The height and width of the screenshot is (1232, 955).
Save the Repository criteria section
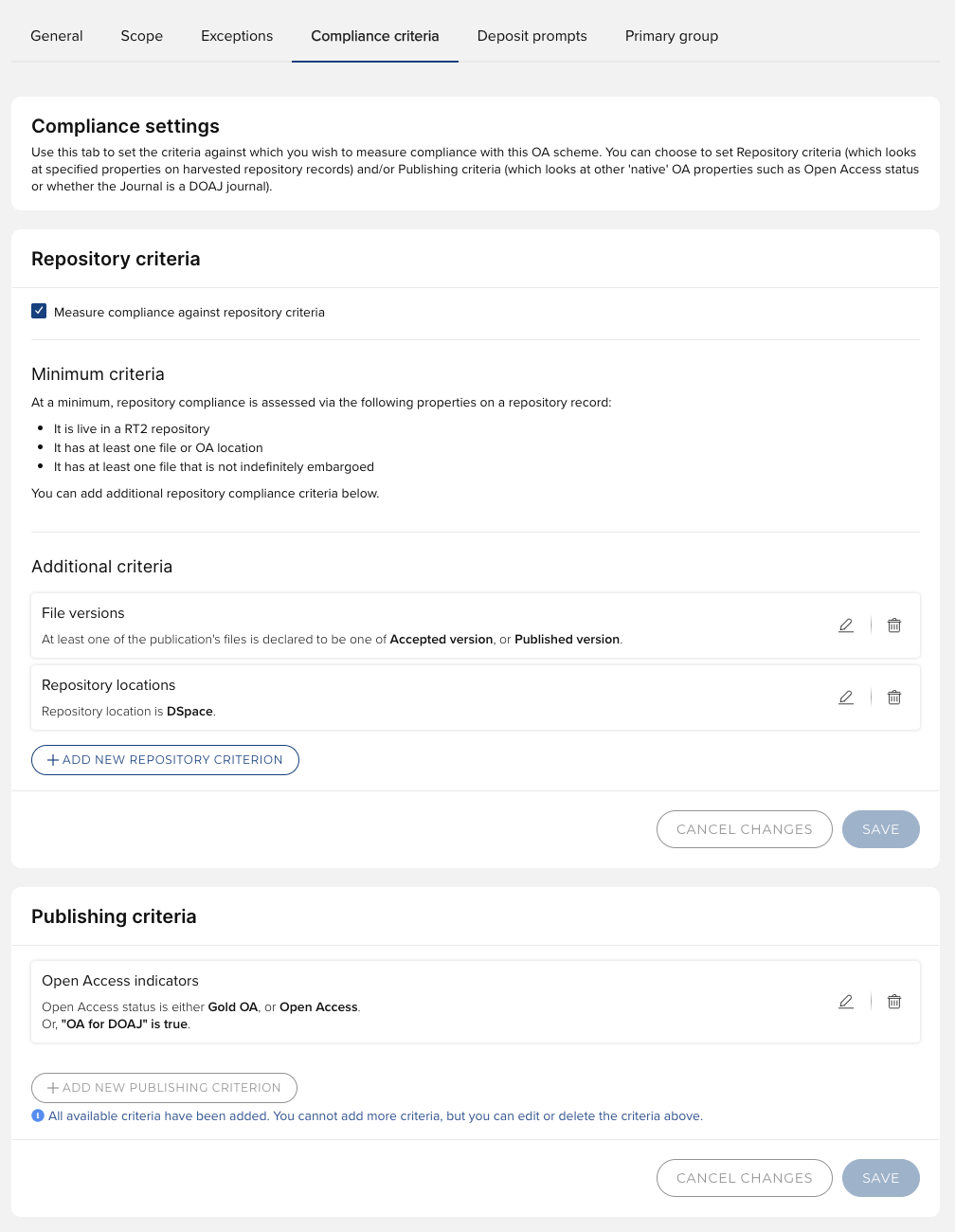(881, 829)
